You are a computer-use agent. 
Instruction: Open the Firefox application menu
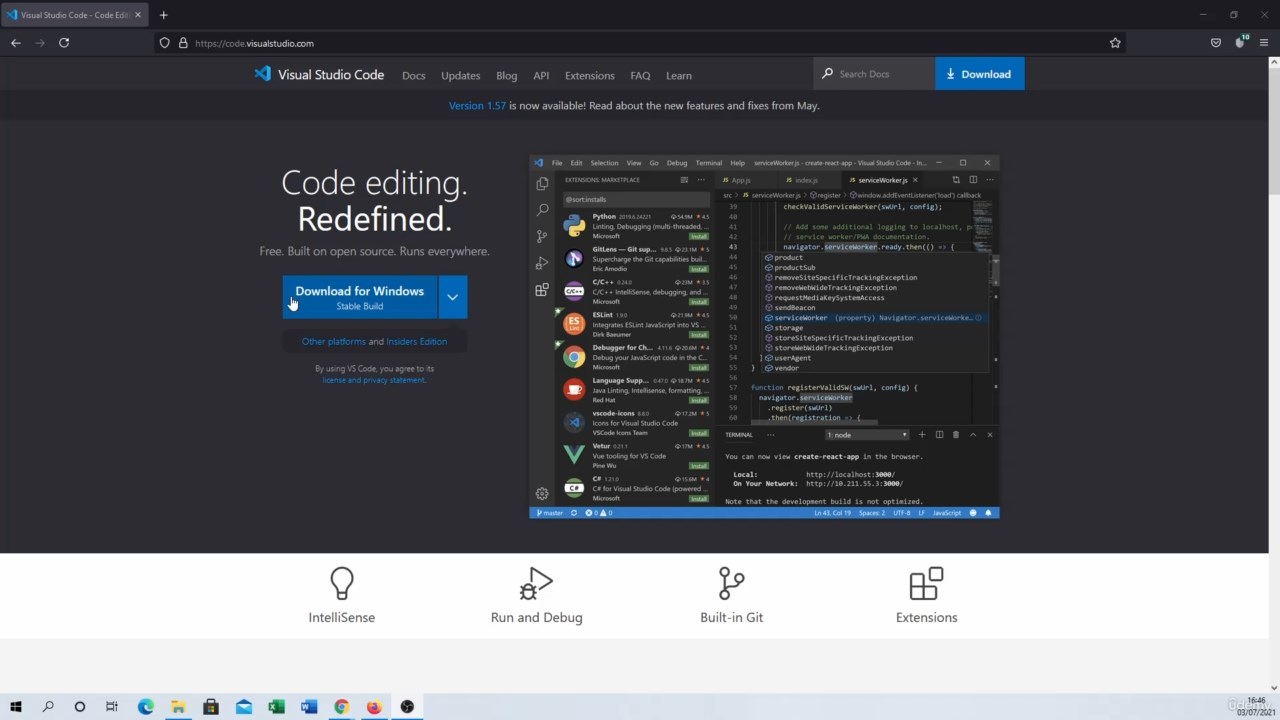pos(1264,43)
